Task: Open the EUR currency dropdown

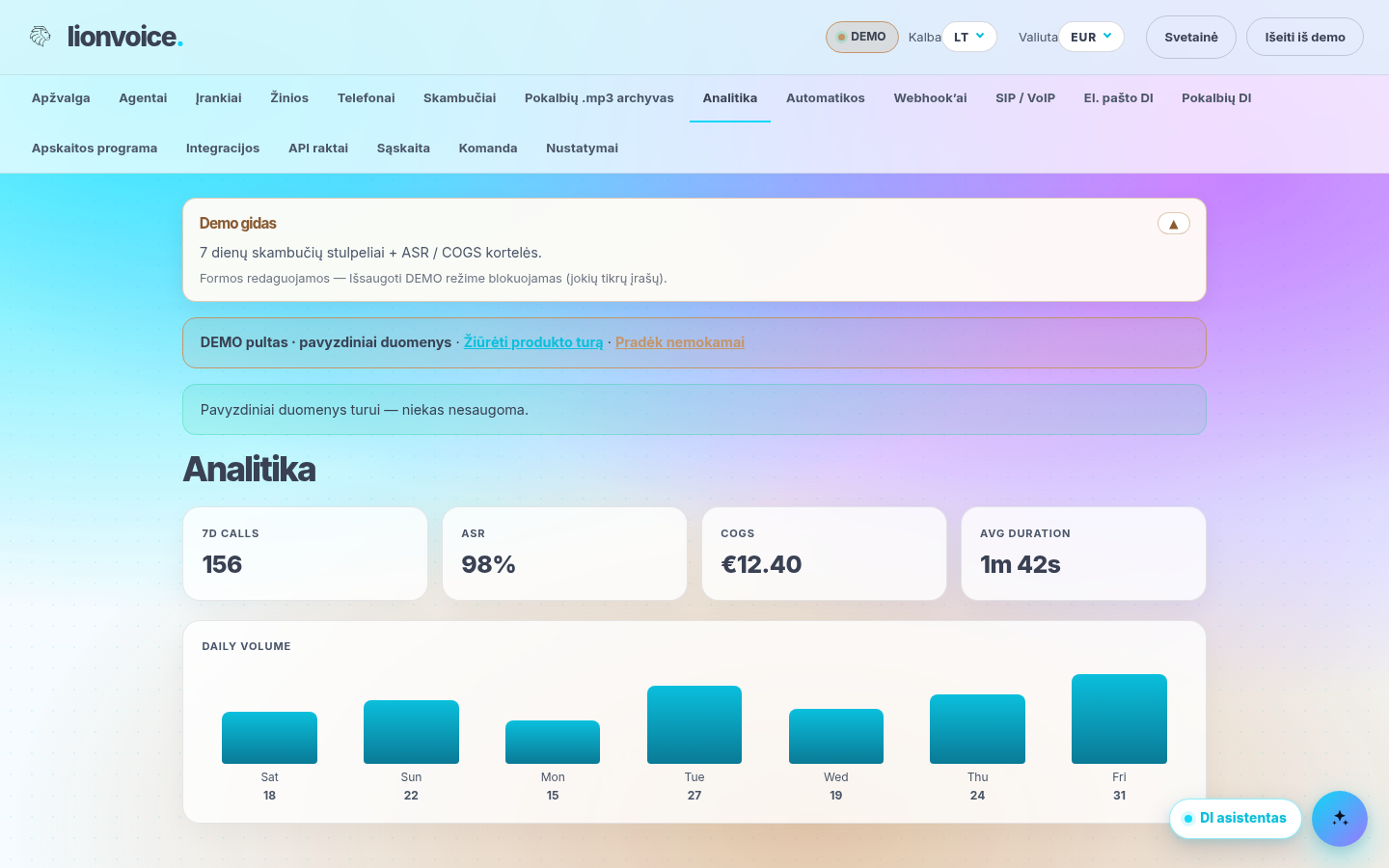Action: tap(1091, 37)
